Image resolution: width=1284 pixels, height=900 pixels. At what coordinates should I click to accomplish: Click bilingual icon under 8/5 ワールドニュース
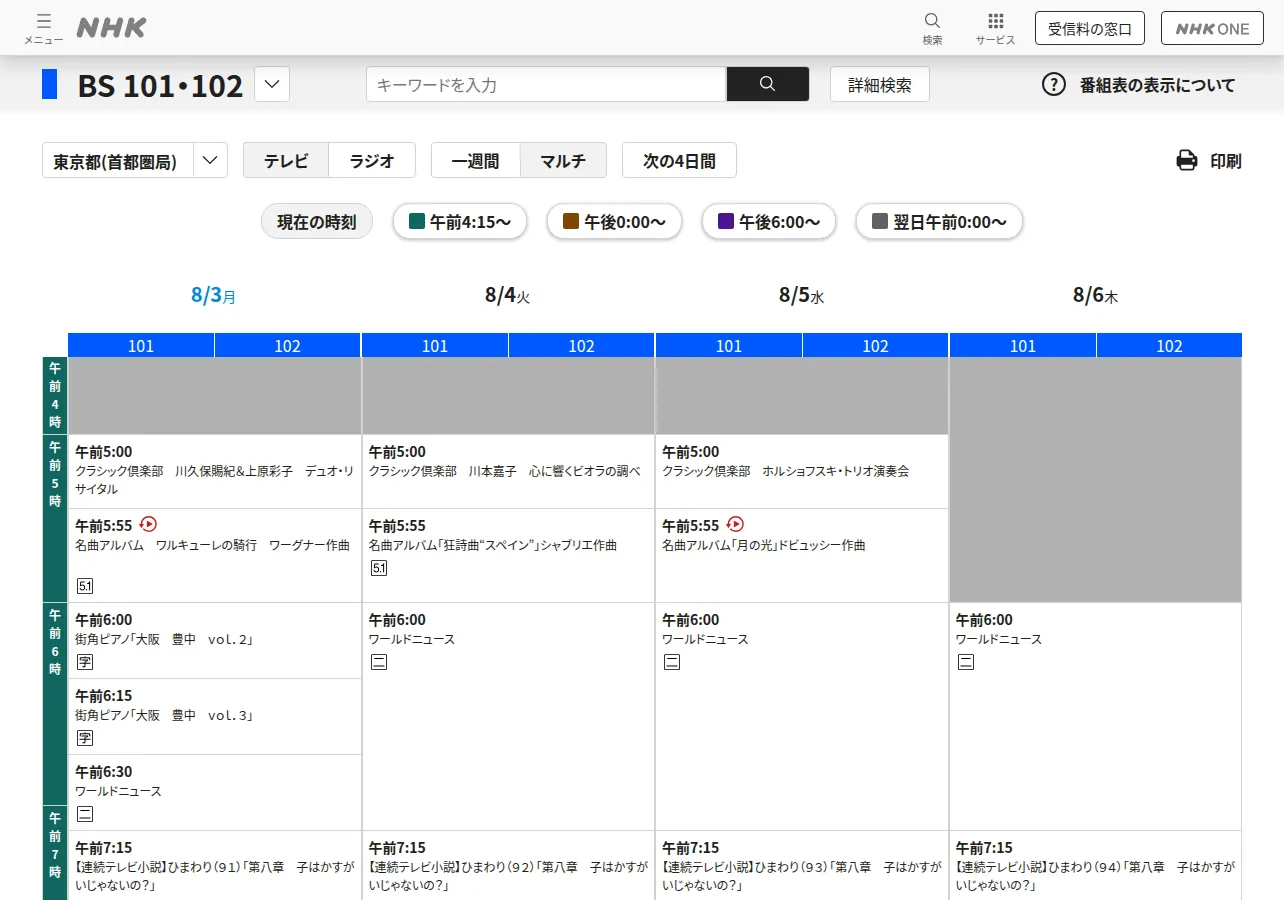[672, 661]
